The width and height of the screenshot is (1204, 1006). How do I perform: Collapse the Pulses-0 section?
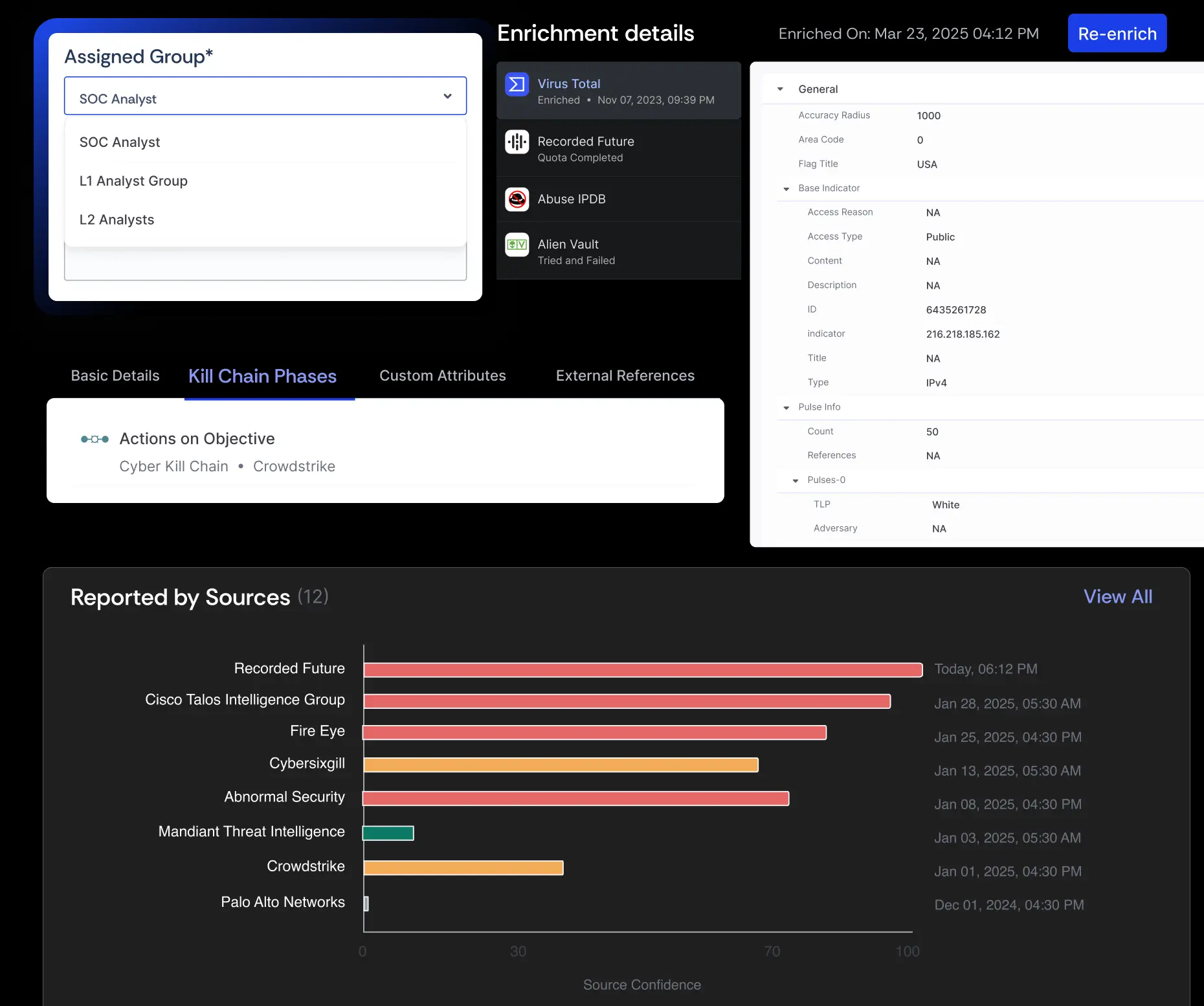point(795,480)
